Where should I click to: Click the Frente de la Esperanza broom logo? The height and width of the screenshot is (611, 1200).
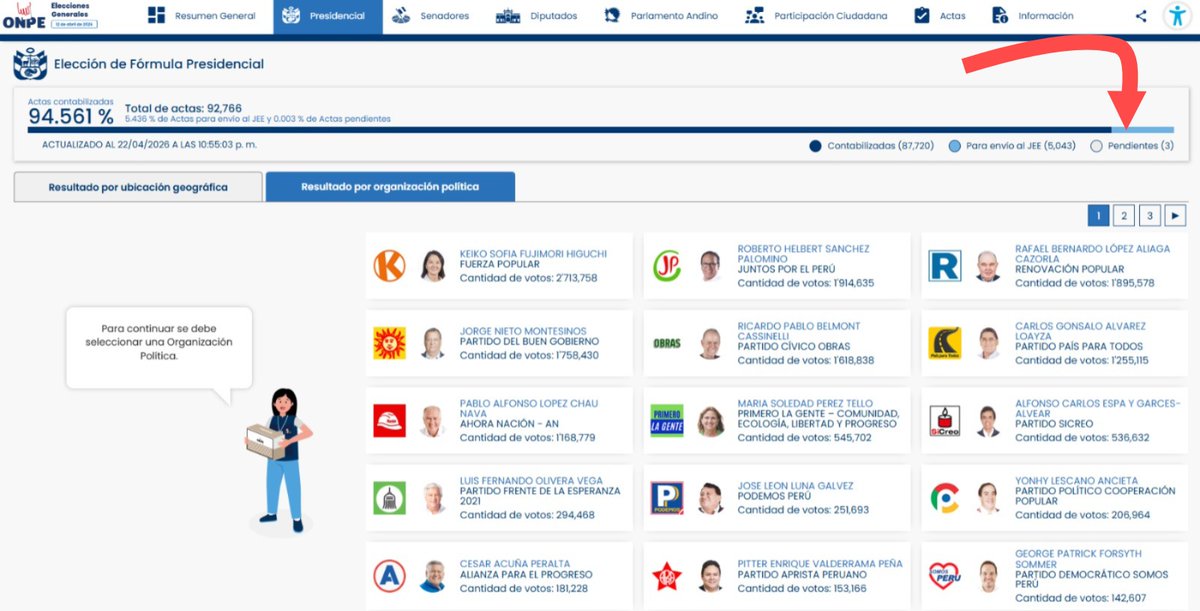(389, 498)
